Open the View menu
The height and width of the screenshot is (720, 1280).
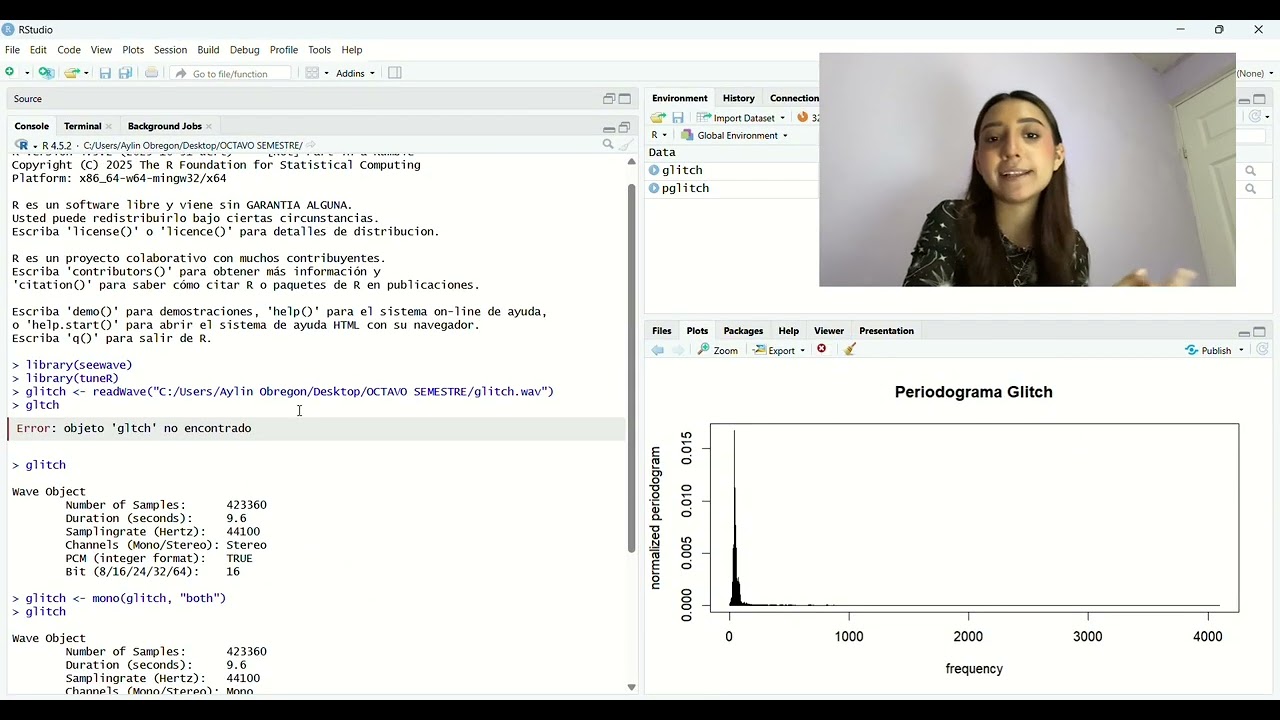point(101,50)
